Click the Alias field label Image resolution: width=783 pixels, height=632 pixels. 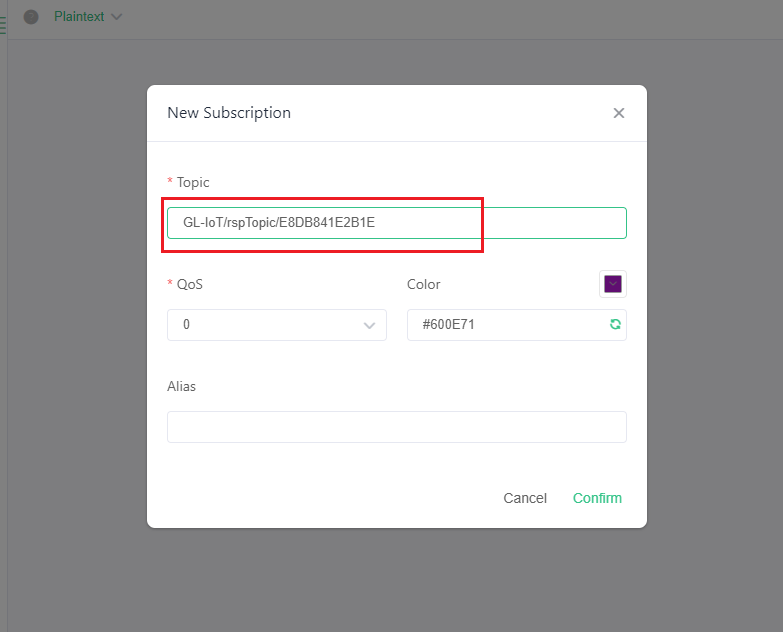181,386
